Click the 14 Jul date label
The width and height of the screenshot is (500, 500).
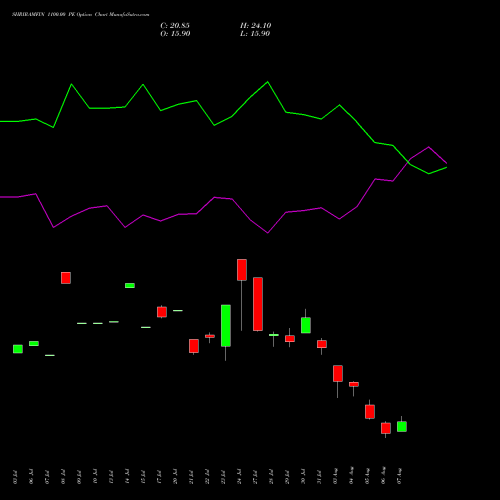[127, 476]
